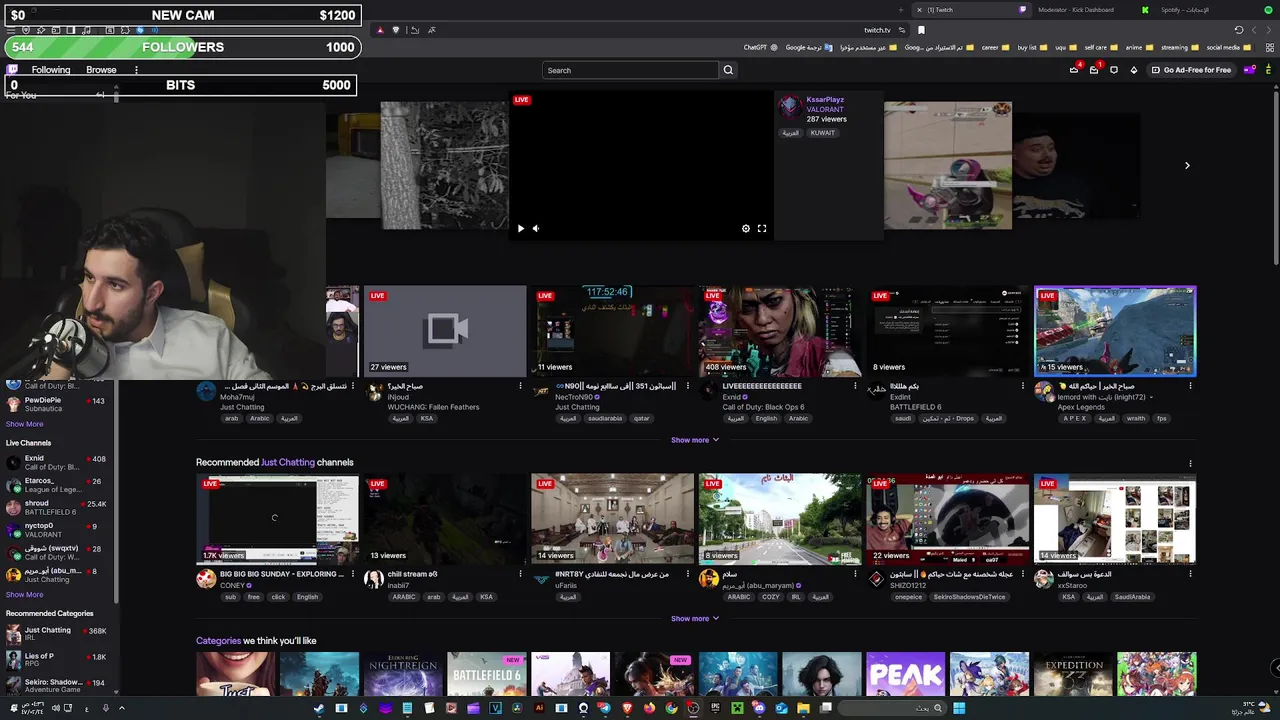Expand Show more under live channels row

tap(695, 440)
